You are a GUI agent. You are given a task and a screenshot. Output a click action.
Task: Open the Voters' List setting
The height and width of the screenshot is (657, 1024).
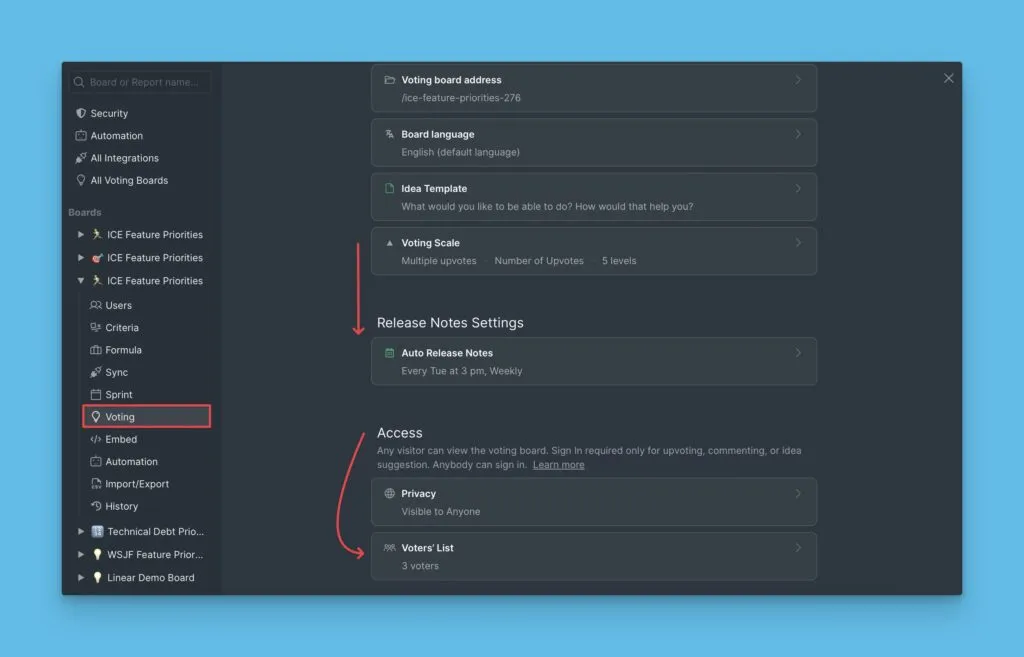click(593, 556)
